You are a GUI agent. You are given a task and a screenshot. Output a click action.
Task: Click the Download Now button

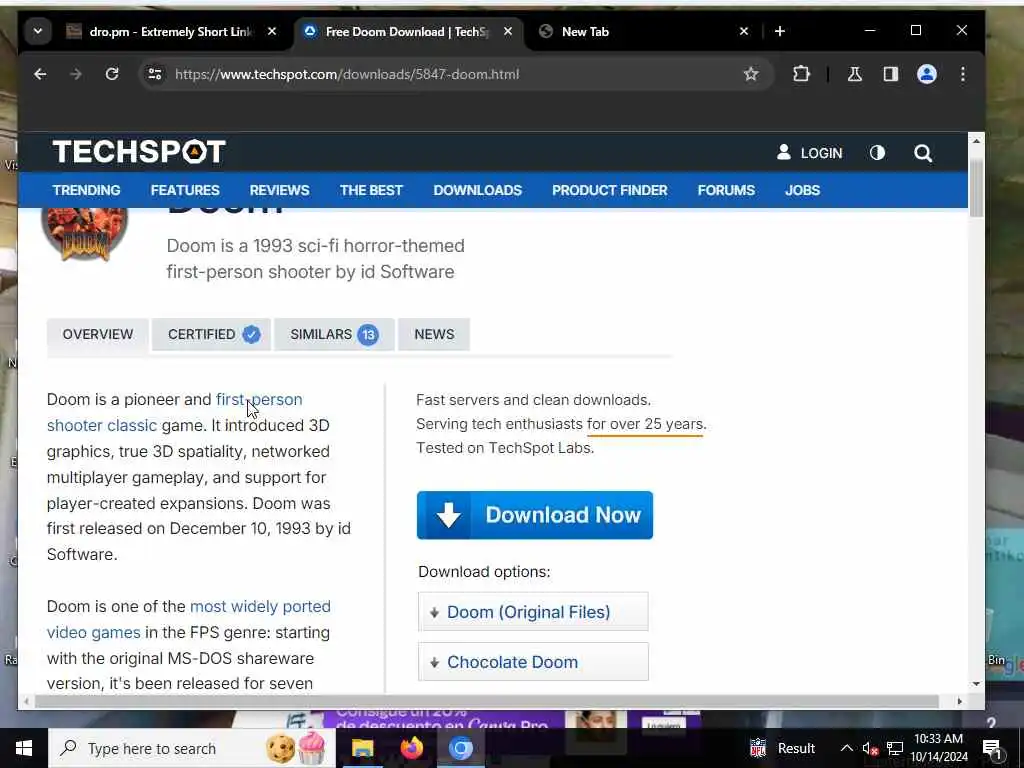[535, 515]
